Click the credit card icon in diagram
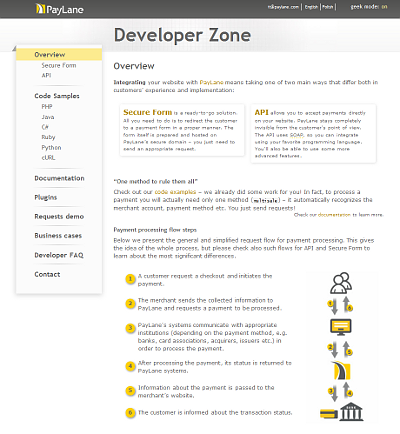Image resolution: width=400 pixels, height=434 pixels. click(329, 414)
